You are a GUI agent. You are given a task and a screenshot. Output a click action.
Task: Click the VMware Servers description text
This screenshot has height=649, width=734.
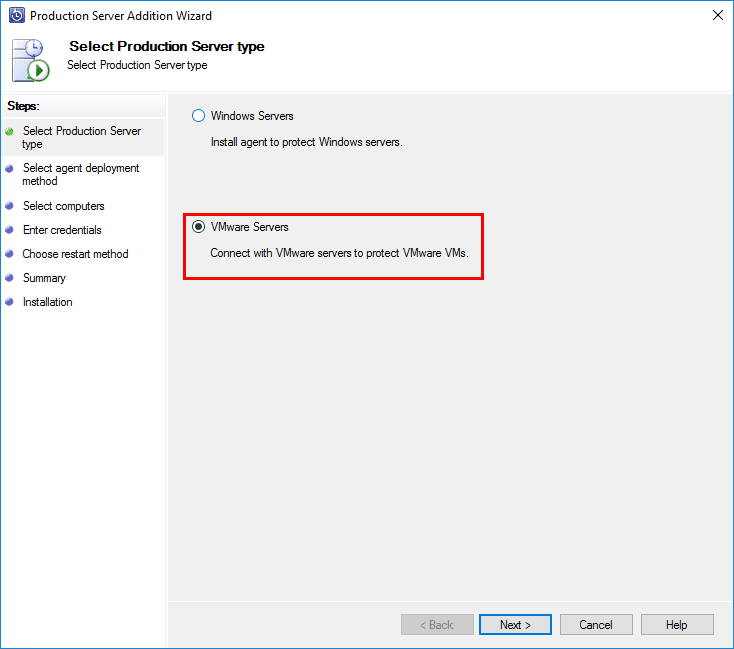(339, 253)
